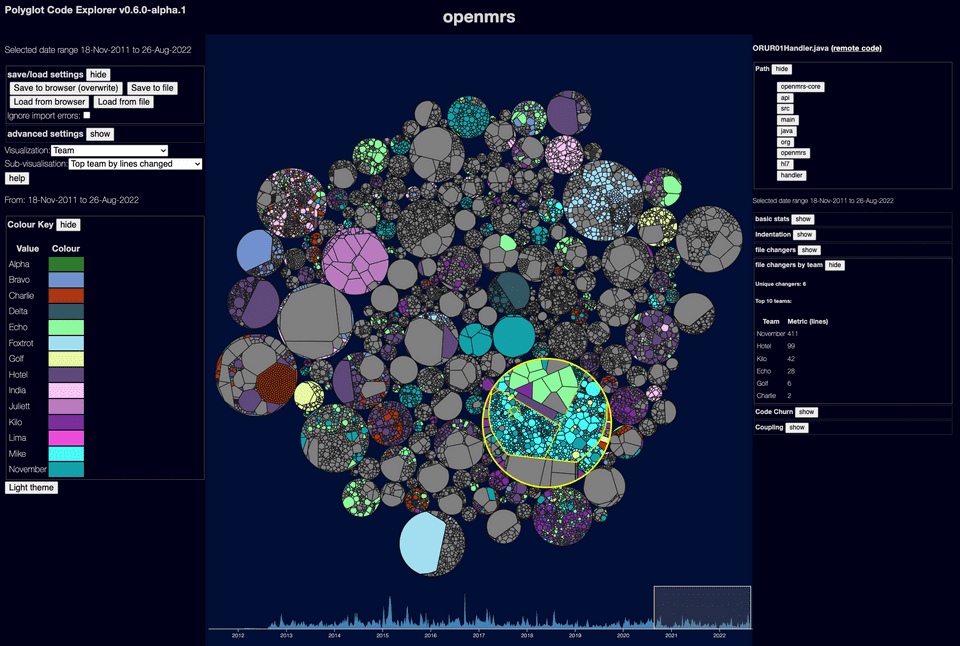
Task: Click the Mike cyan colour swatch
Action: [x=66, y=454]
